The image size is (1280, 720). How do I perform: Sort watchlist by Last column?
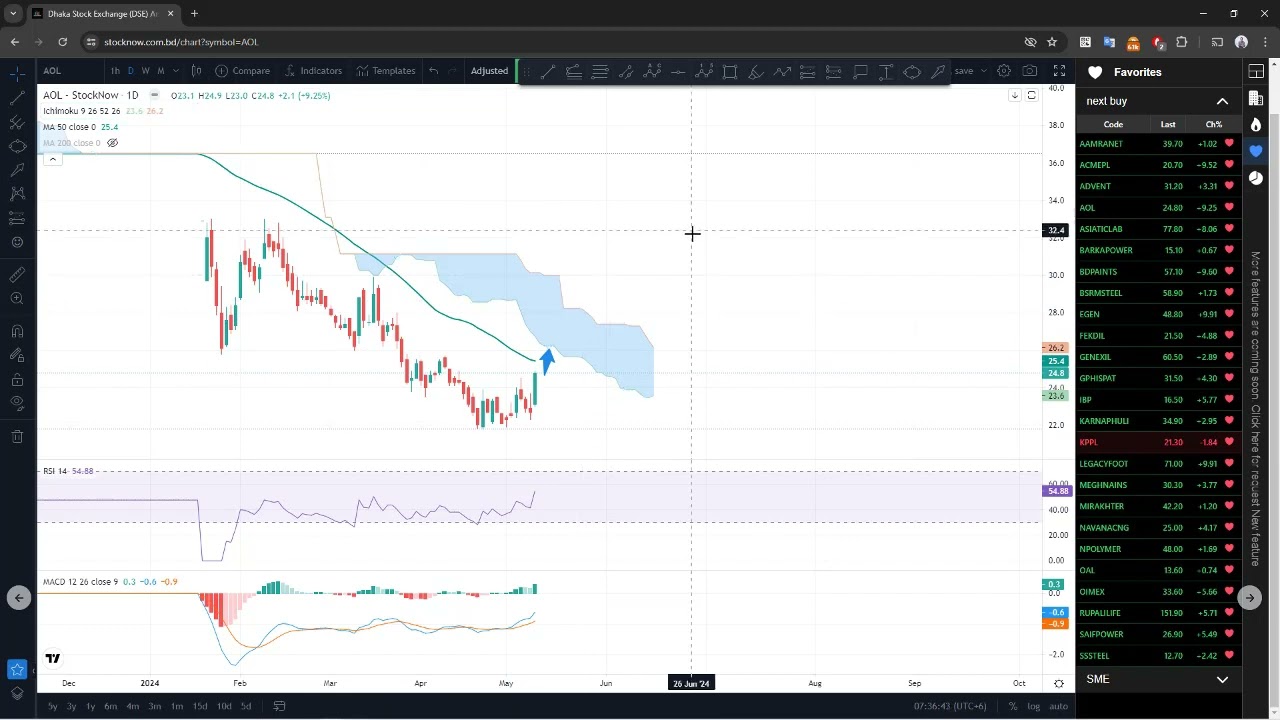(1167, 124)
